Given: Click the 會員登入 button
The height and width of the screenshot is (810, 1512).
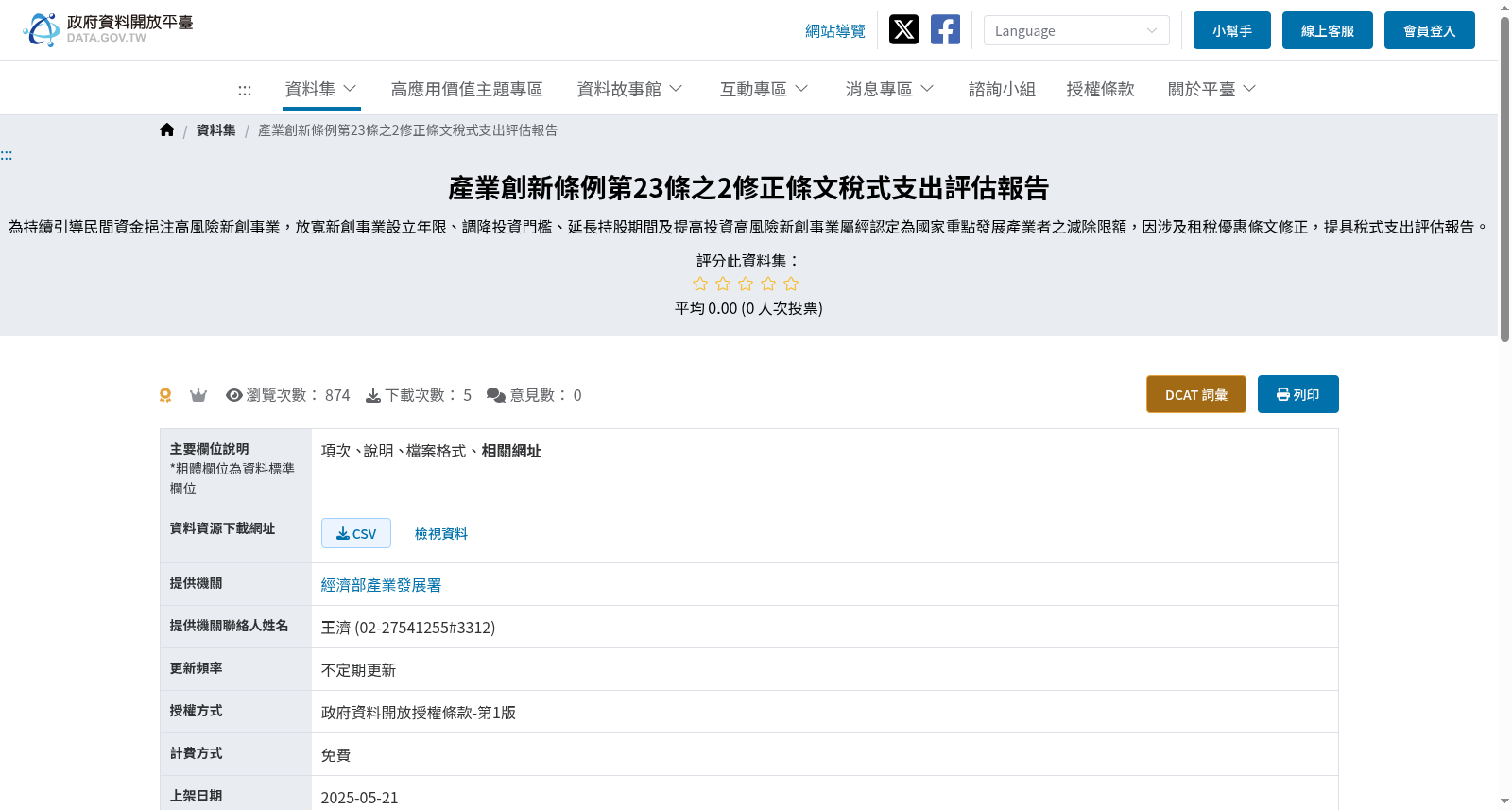Looking at the screenshot, I should (x=1430, y=30).
